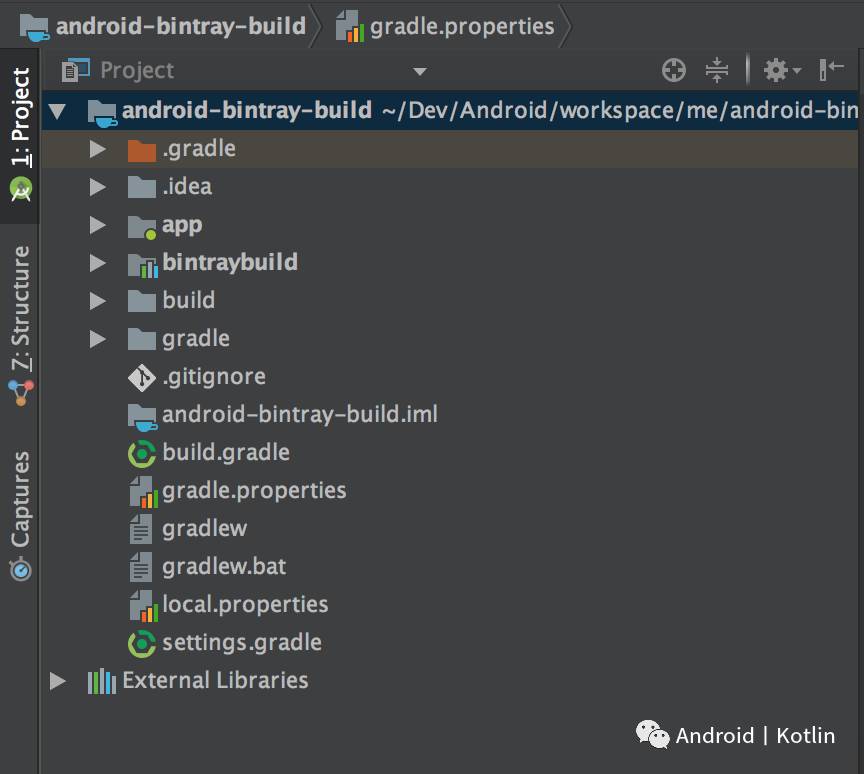Click the project path ~/Dev/Android/workspace text

point(620,111)
